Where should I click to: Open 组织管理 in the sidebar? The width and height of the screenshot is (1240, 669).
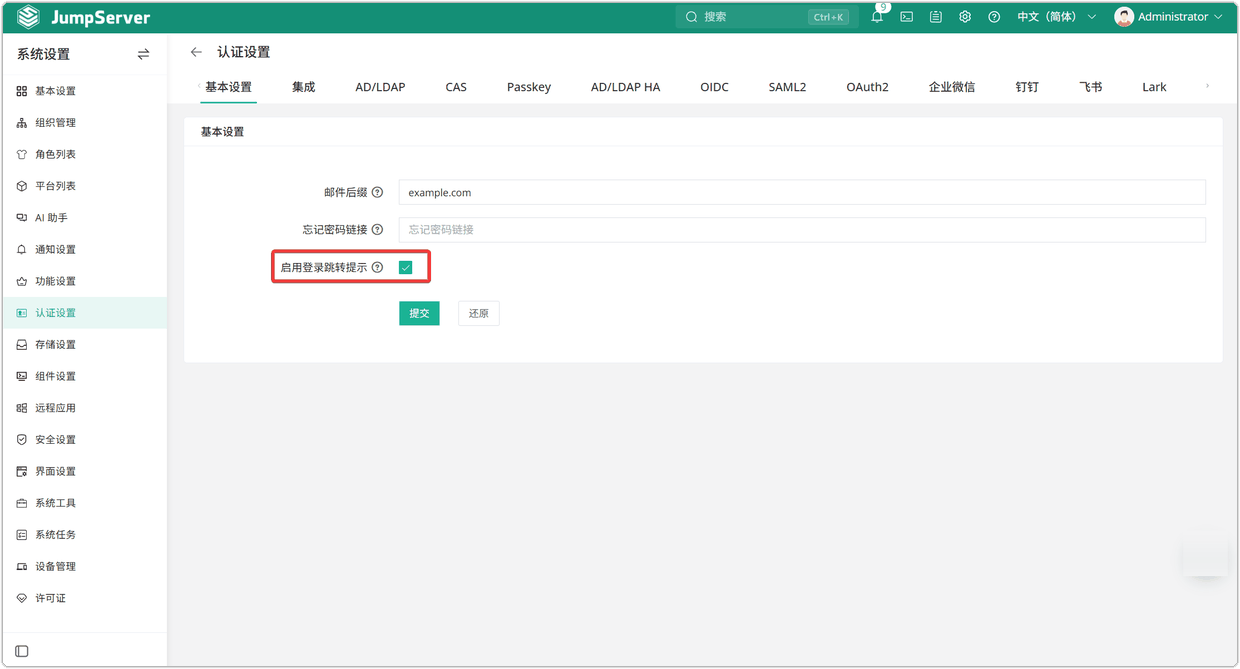coord(84,123)
